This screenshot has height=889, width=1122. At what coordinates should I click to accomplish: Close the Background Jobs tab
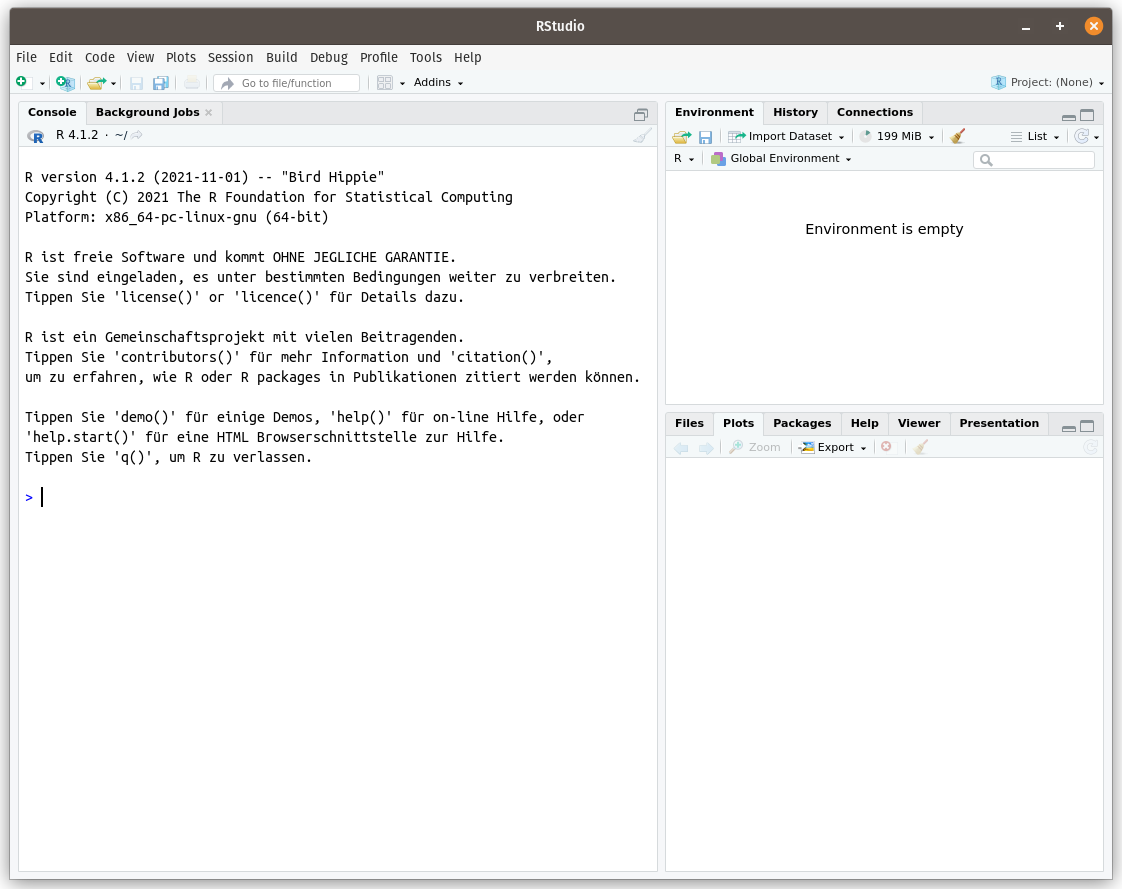[209, 113]
